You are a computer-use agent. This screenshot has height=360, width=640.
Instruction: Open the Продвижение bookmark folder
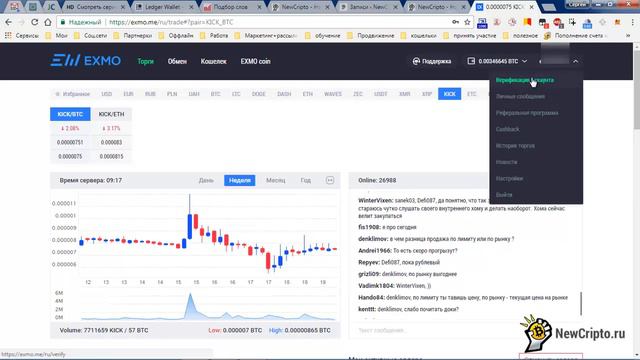coord(371,36)
